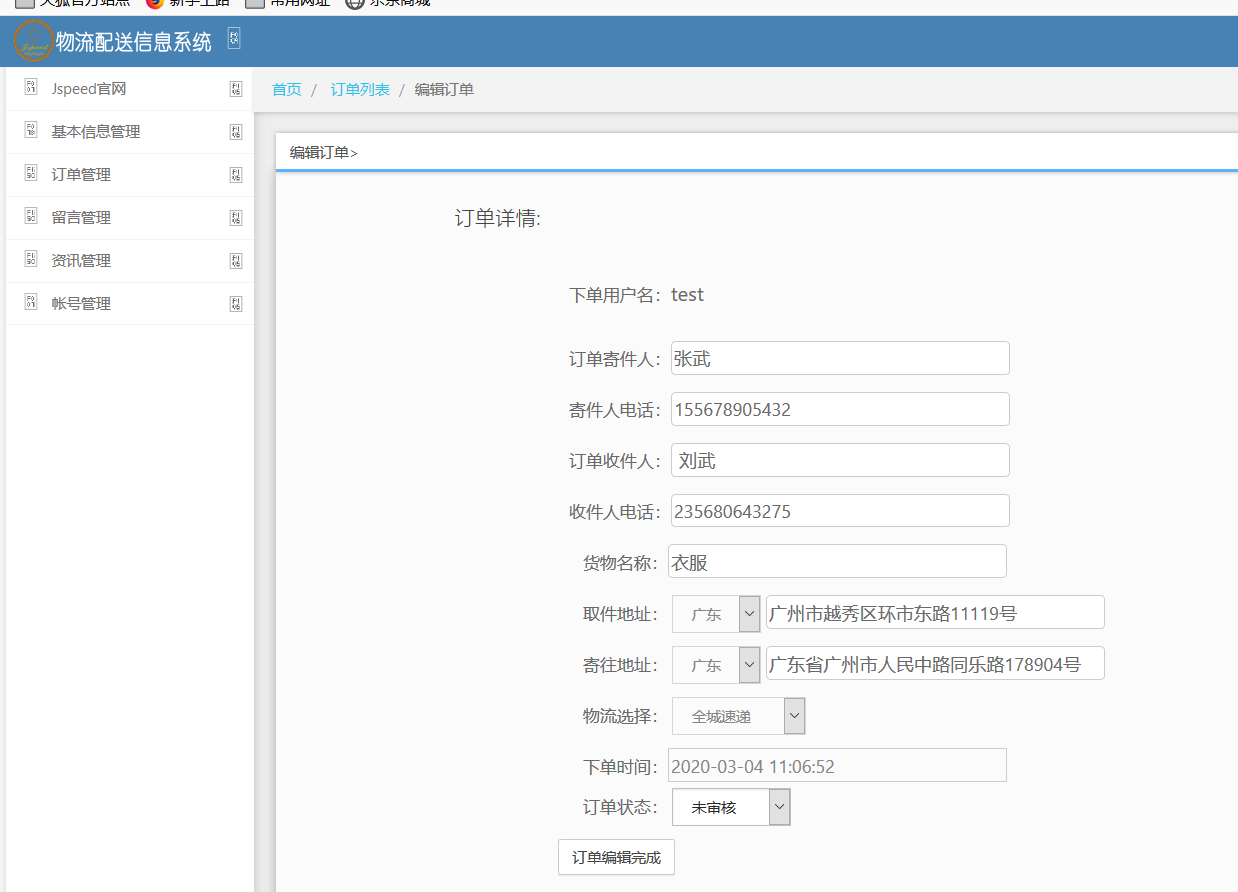Image resolution: width=1238 pixels, height=892 pixels.
Task: Click the icon left of 订单管理
Action: click(x=31, y=174)
